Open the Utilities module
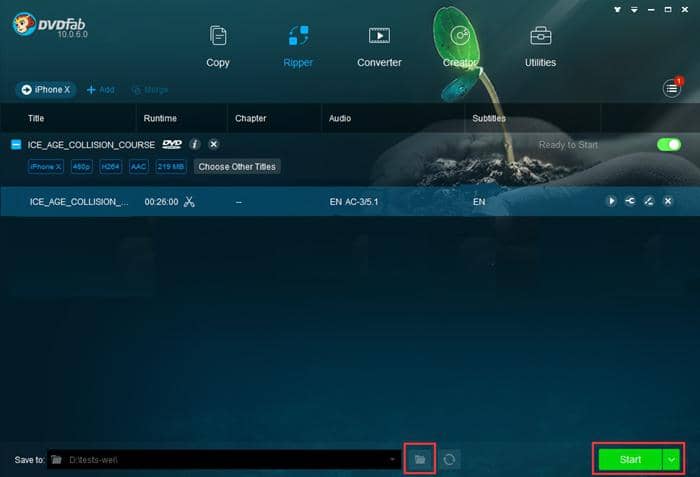The height and width of the screenshot is (477, 700). tap(540, 46)
